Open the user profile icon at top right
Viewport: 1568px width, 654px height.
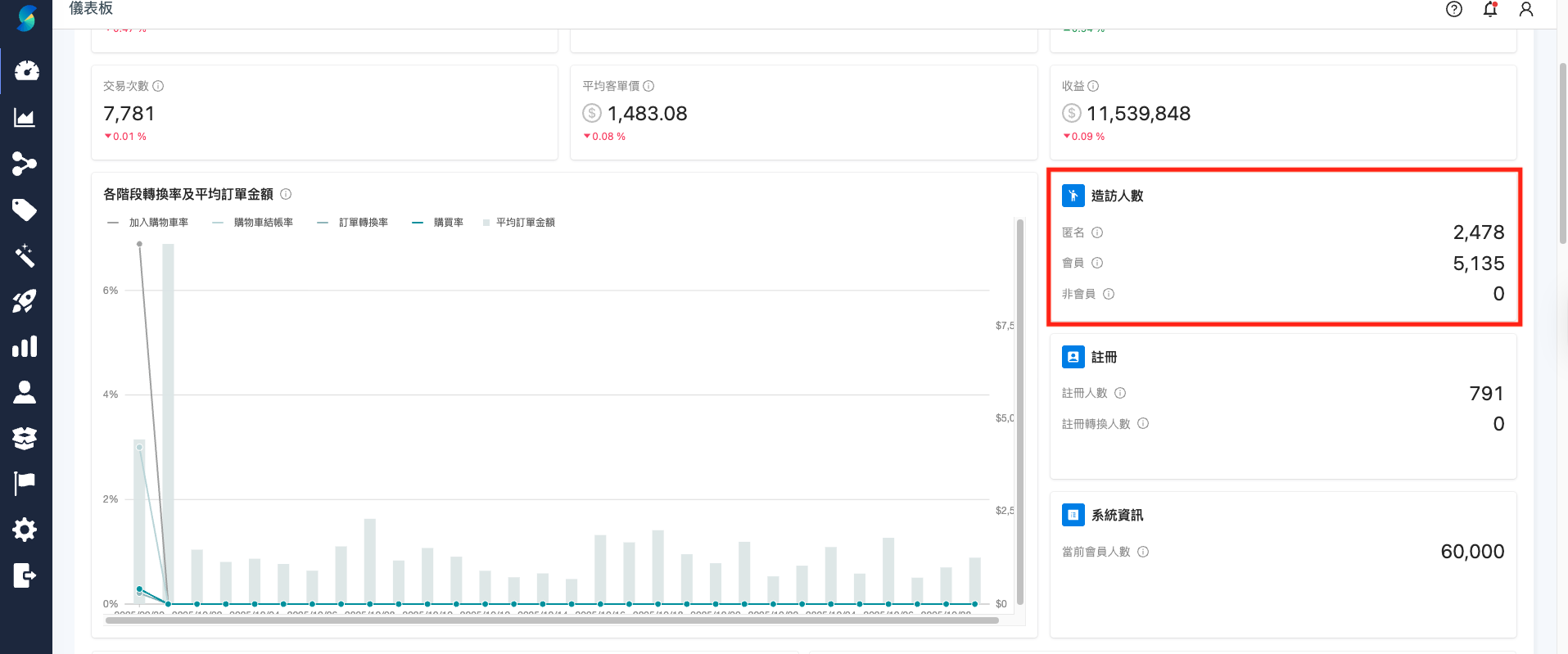1526,10
